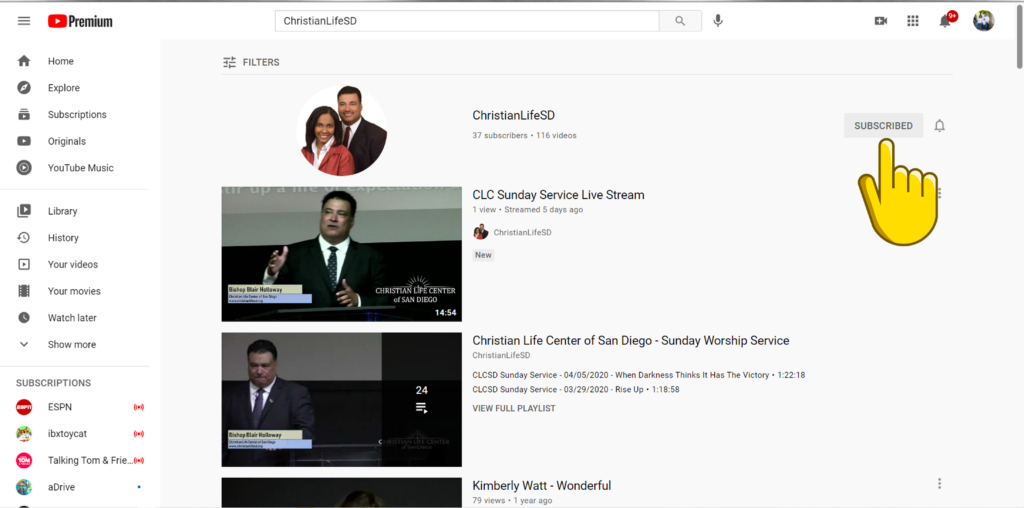
Task: Click the SUBSCRIBED button
Action: [883, 126]
